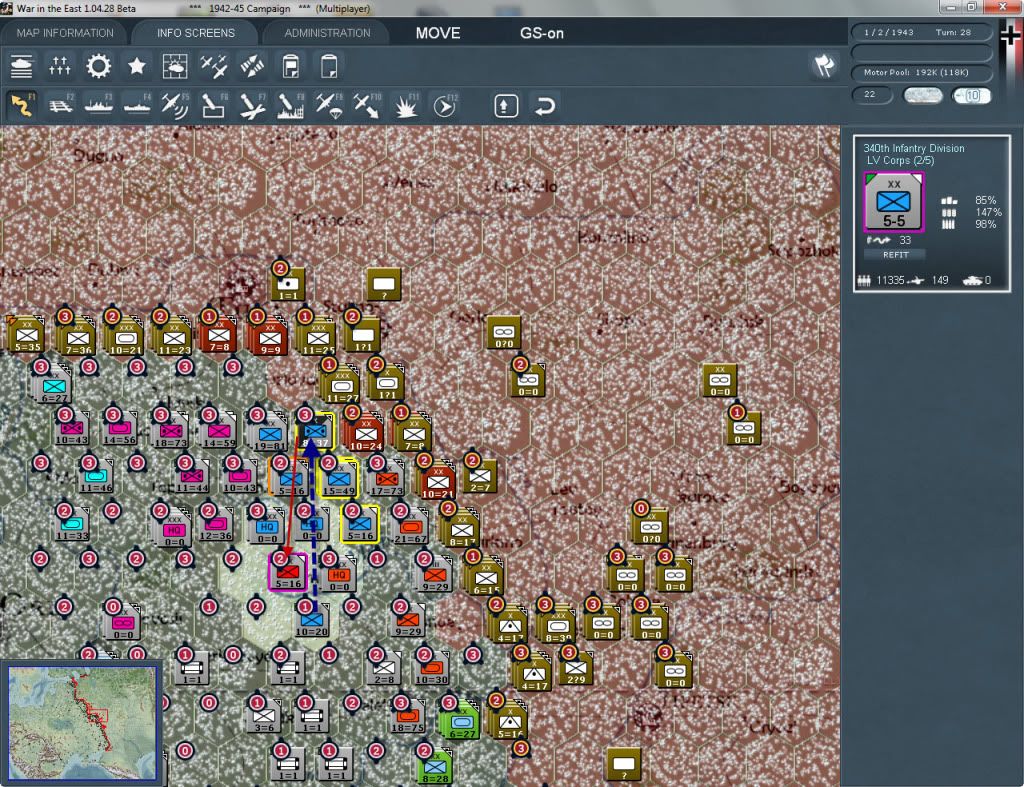Open the losses screen crosses icon

59,66
